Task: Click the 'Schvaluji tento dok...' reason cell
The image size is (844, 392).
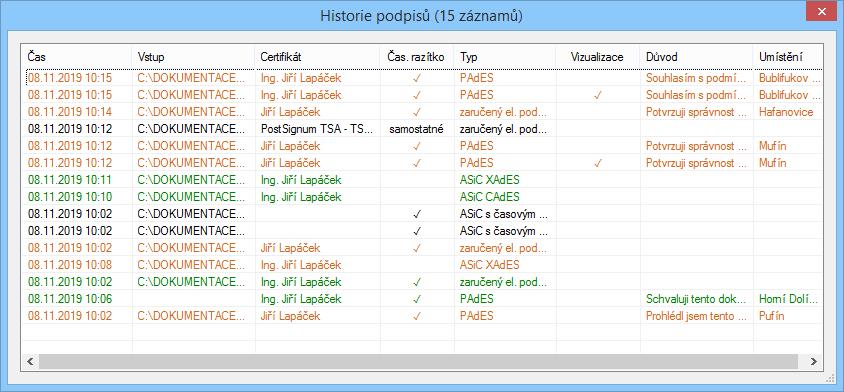Action: point(696,299)
